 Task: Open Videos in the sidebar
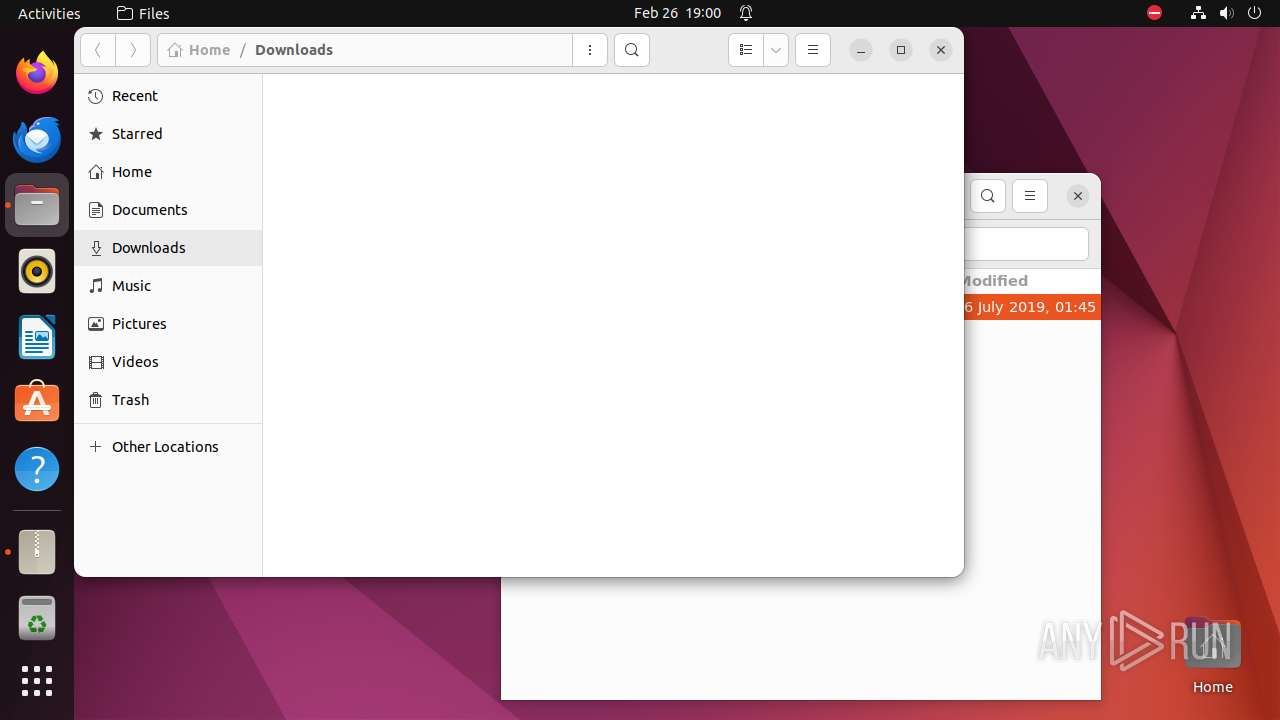click(x=168, y=362)
